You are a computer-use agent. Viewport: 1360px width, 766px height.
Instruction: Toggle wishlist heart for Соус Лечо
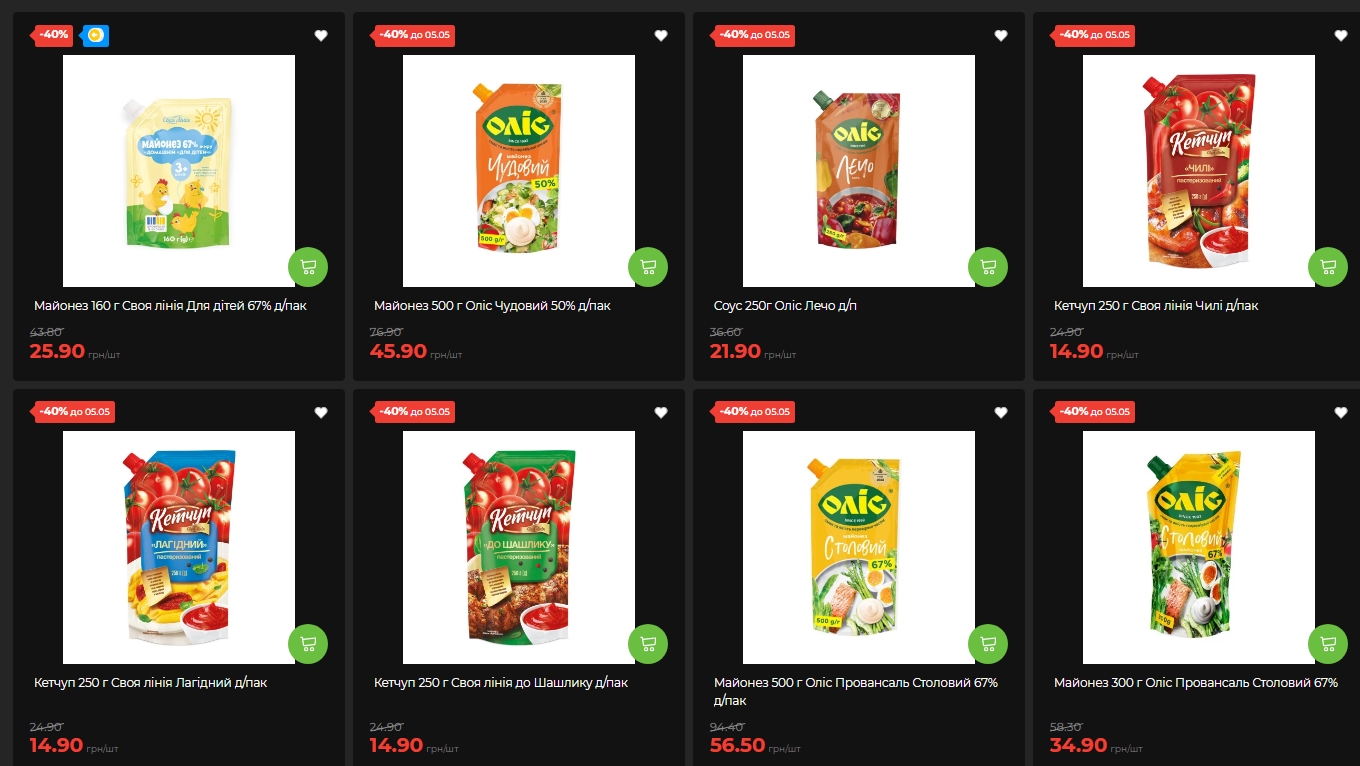pos(1001,36)
